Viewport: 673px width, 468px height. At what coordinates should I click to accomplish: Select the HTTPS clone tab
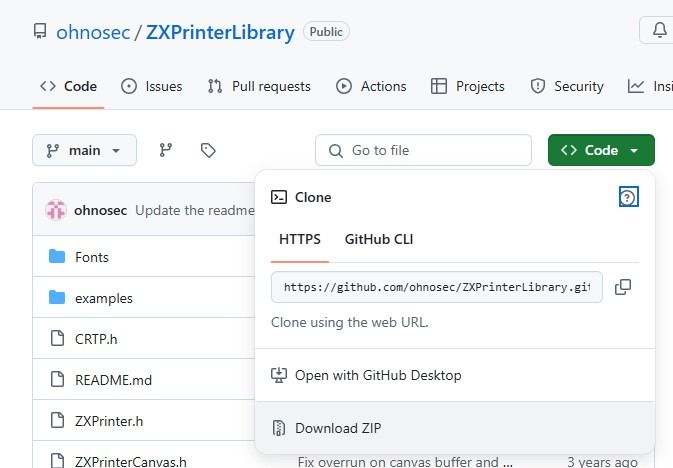click(x=300, y=239)
